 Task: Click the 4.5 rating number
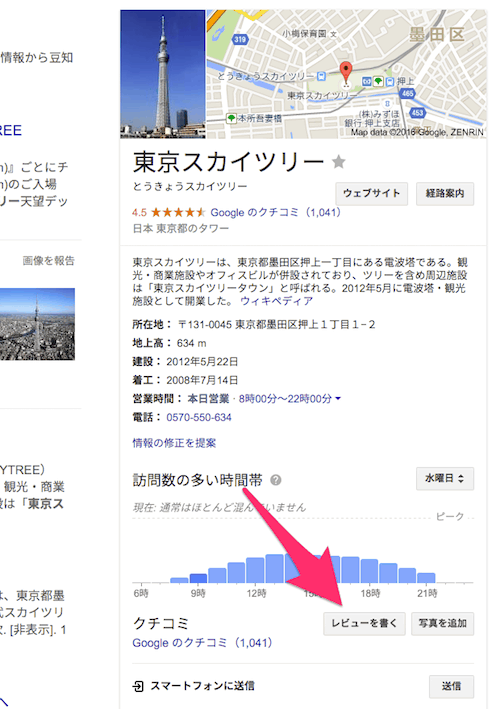(x=139, y=213)
